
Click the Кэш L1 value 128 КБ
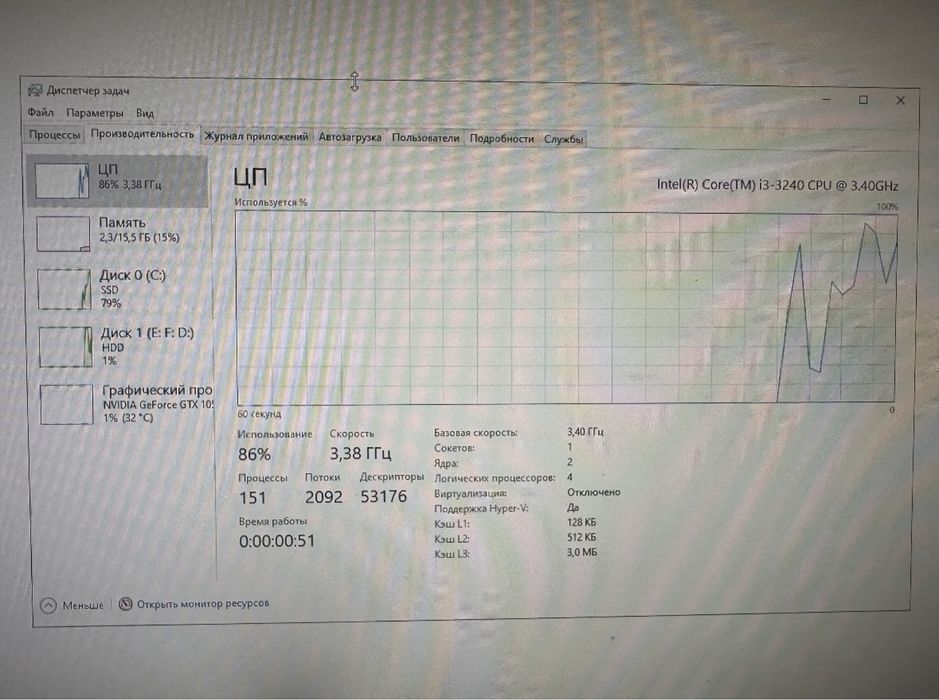click(581, 522)
